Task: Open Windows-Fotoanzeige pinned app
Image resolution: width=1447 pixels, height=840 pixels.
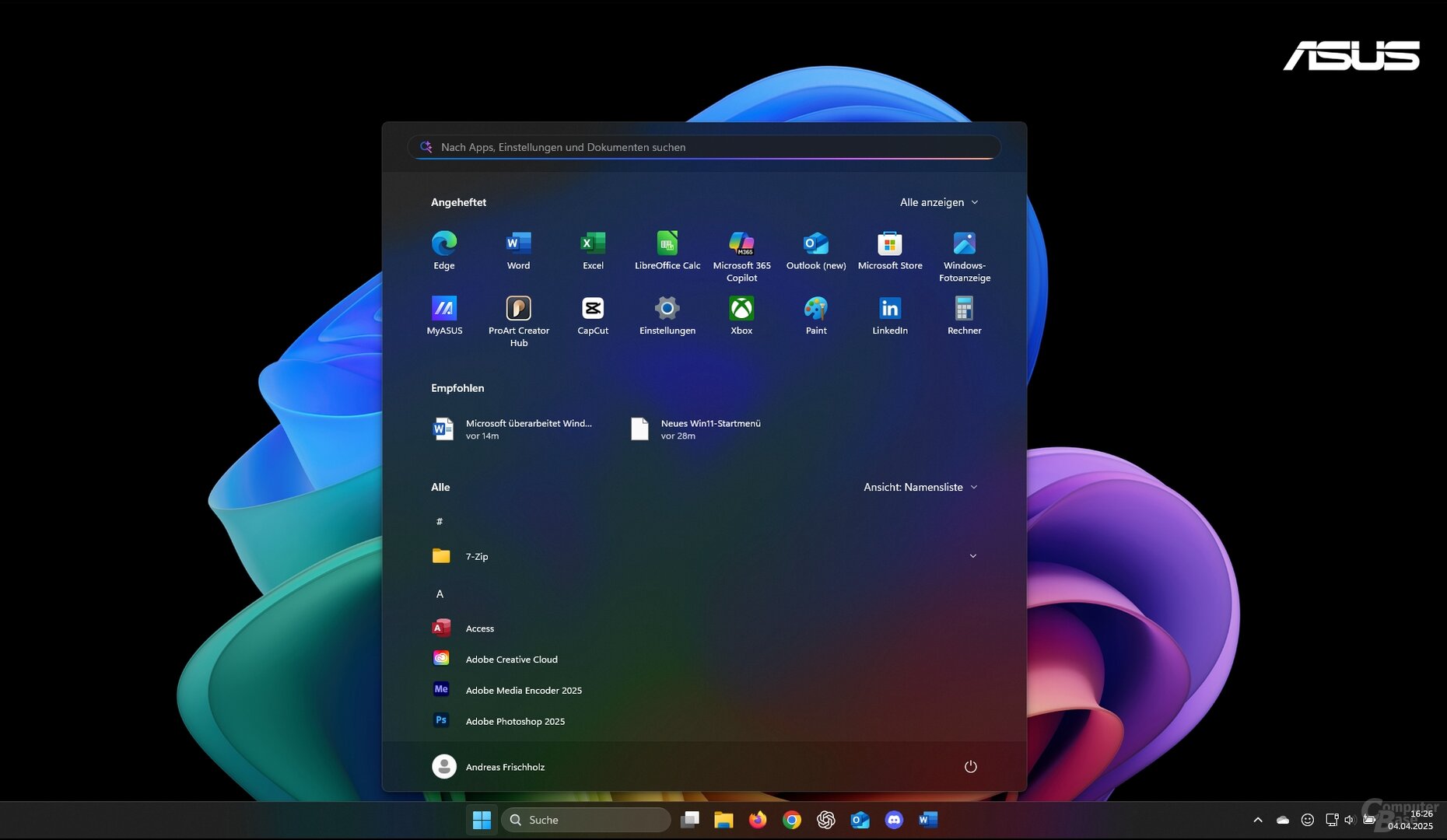Action: click(x=965, y=257)
